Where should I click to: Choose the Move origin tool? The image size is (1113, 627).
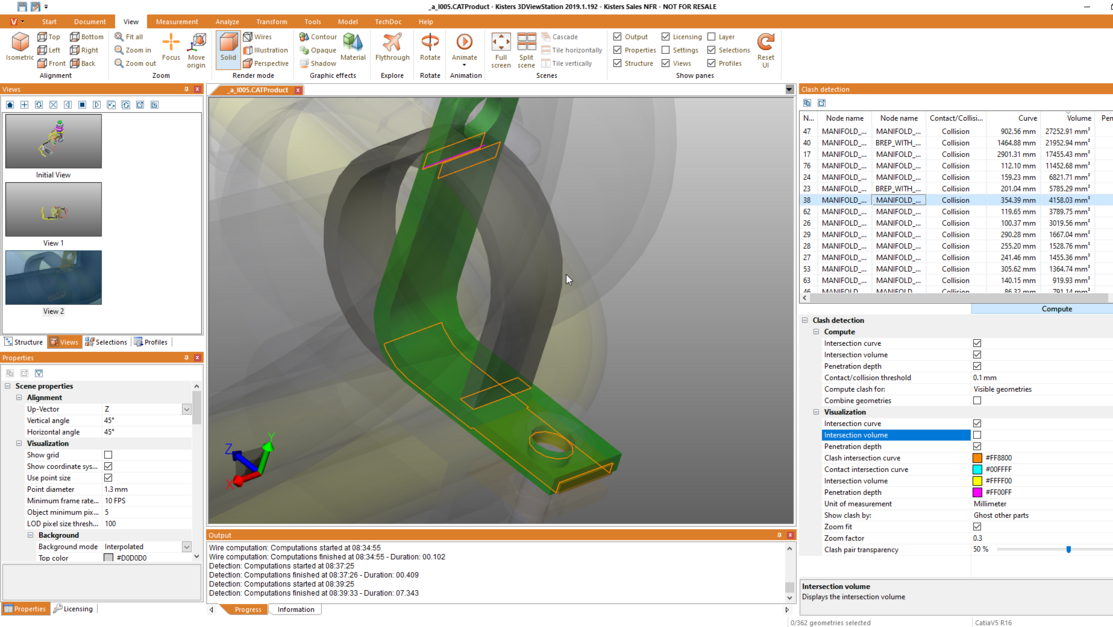(x=197, y=50)
